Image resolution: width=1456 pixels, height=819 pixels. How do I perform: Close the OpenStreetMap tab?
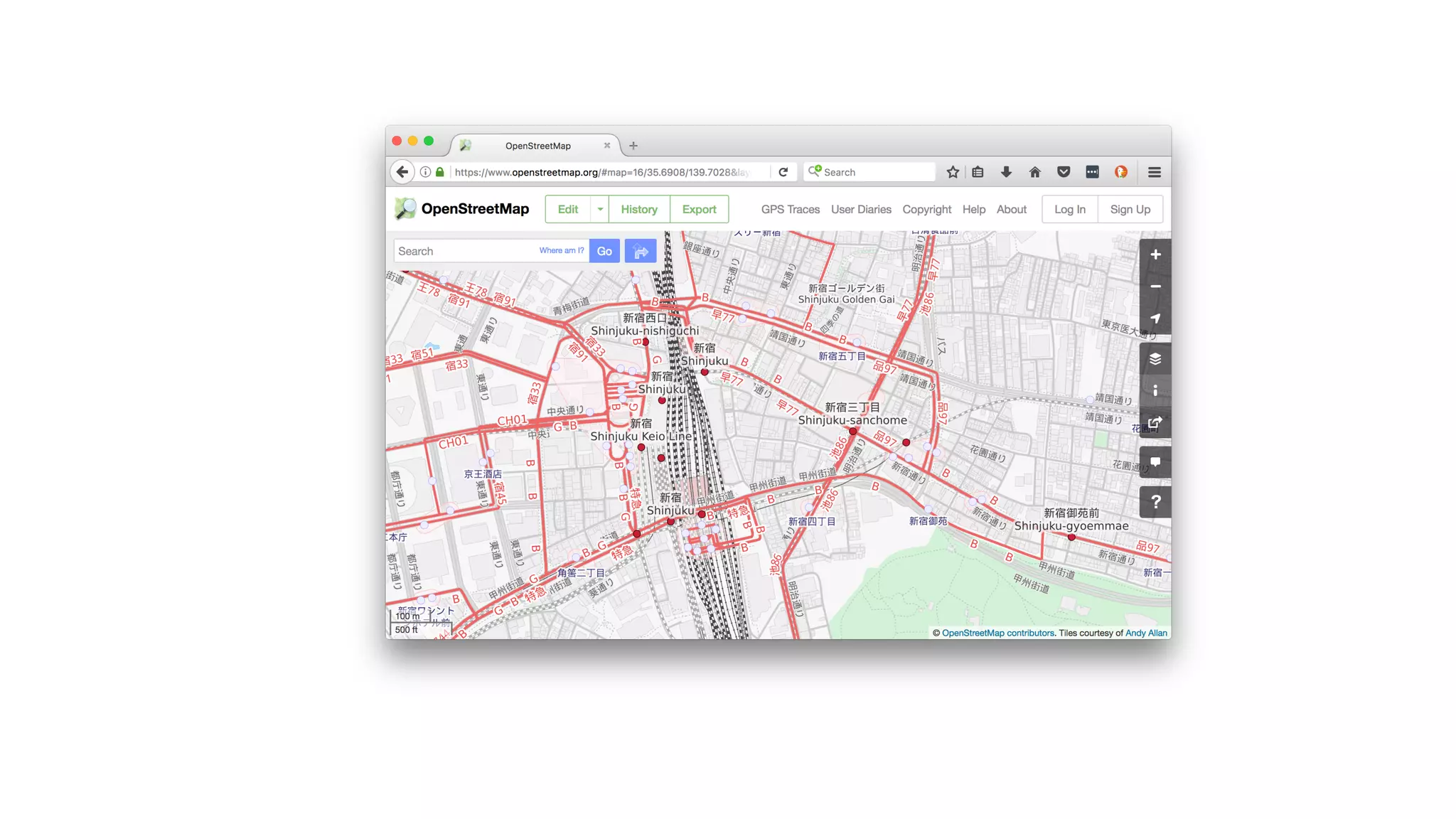click(607, 146)
